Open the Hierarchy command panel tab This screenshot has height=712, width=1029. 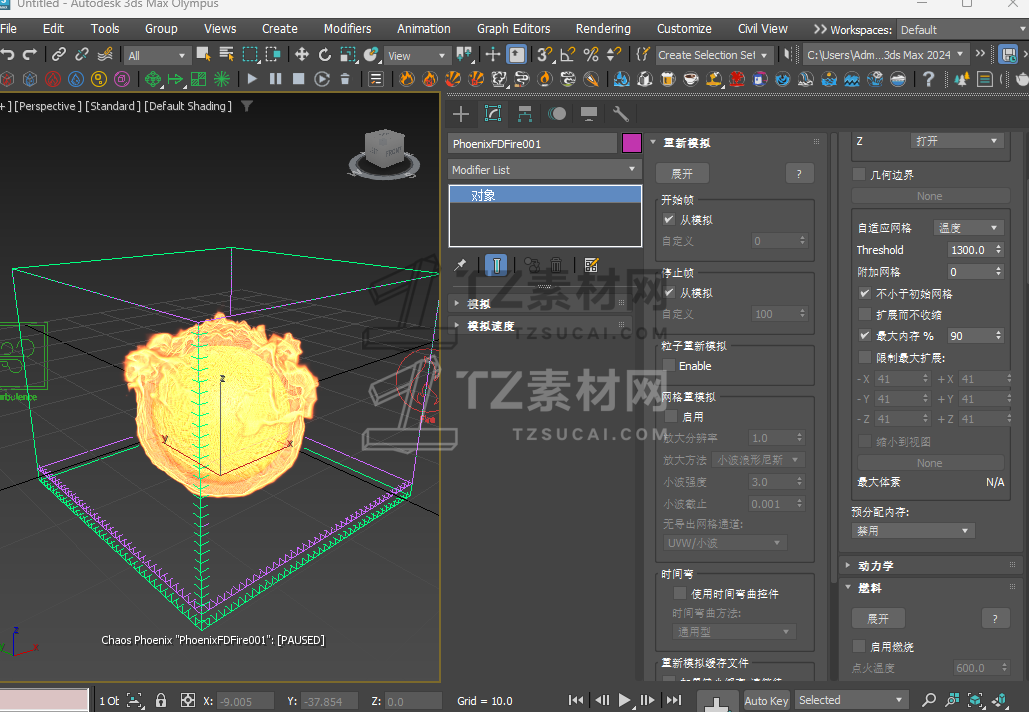(525, 114)
